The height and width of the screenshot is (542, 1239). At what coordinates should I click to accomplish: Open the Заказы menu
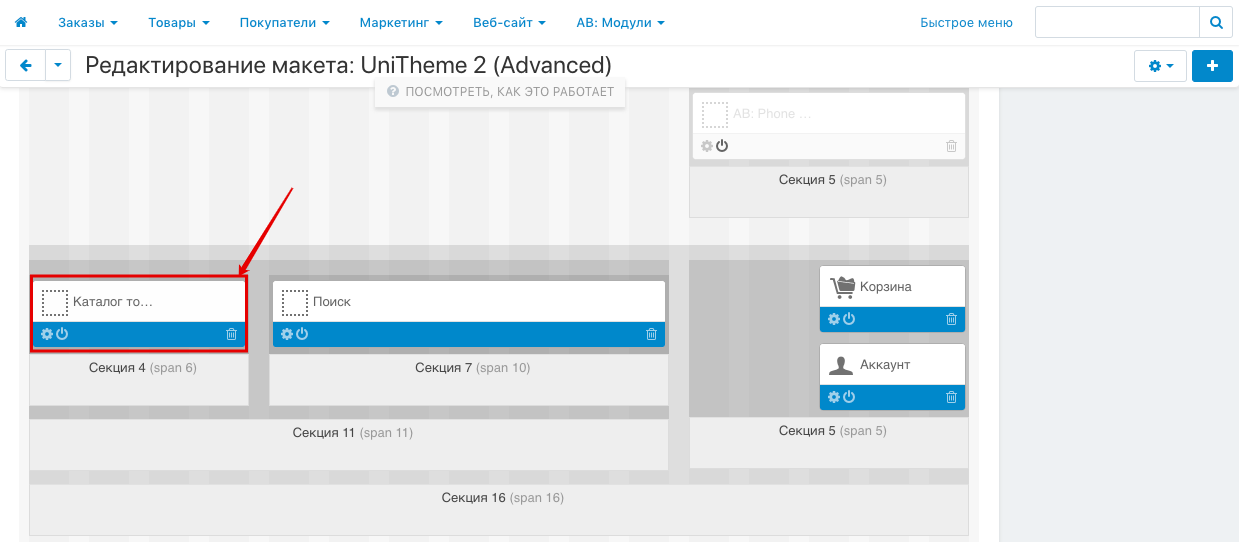[x=87, y=22]
